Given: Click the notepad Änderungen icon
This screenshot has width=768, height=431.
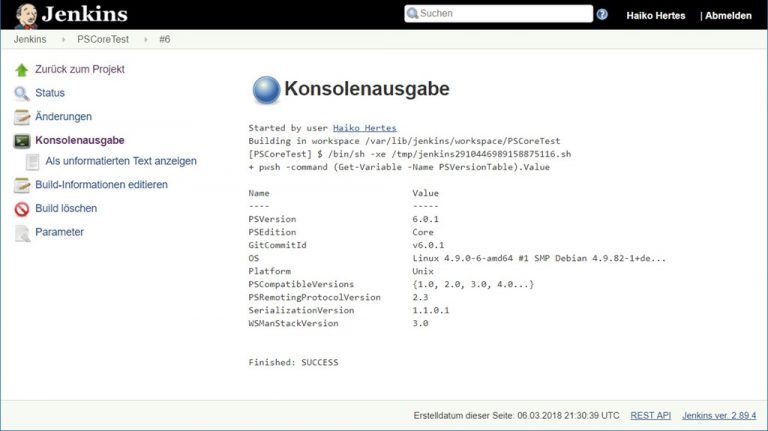Looking at the screenshot, I should pos(22,117).
